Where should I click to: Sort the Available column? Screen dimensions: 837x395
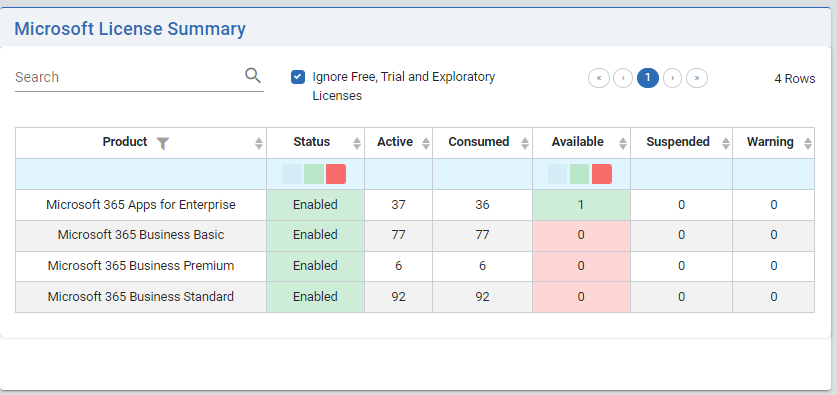623,143
